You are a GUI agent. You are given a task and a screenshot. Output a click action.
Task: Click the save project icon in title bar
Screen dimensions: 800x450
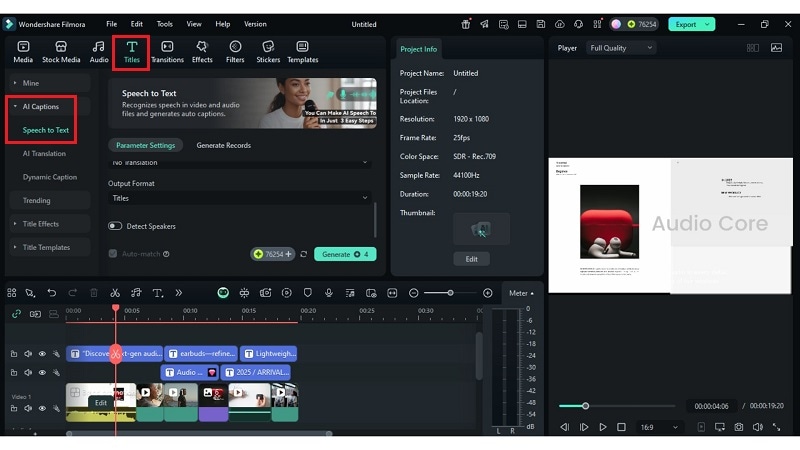tap(541, 24)
